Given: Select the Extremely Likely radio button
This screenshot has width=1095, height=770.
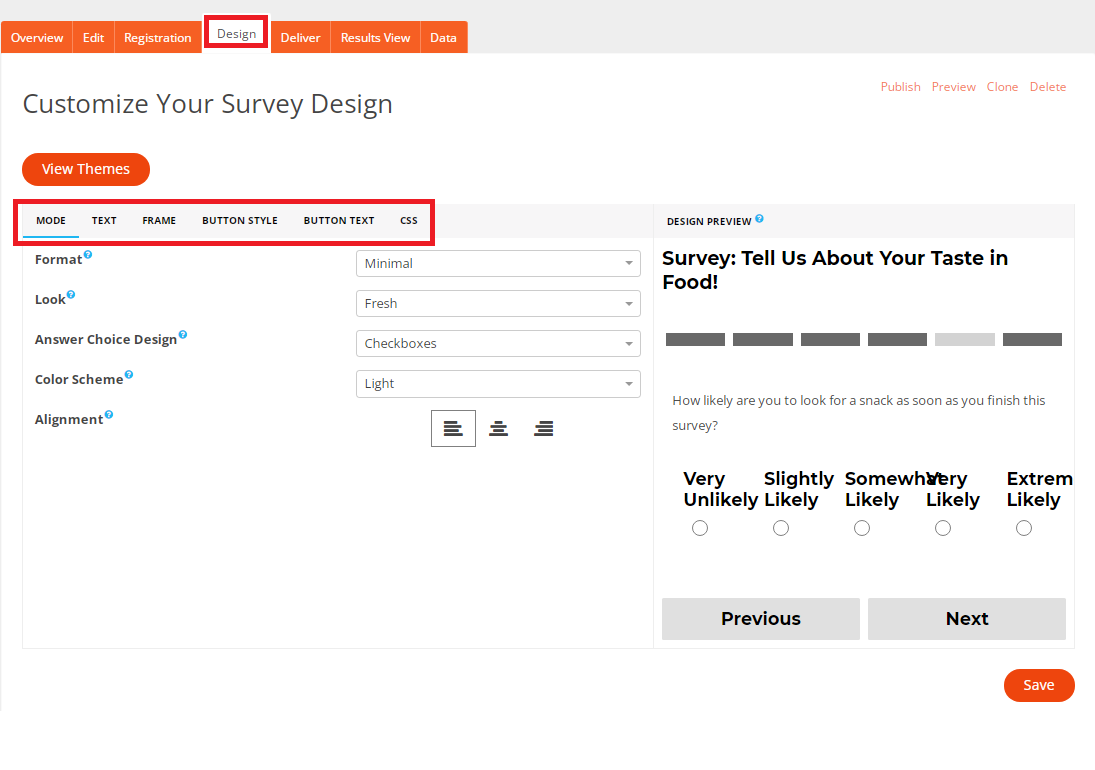Looking at the screenshot, I should pyautogui.click(x=1023, y=527).
